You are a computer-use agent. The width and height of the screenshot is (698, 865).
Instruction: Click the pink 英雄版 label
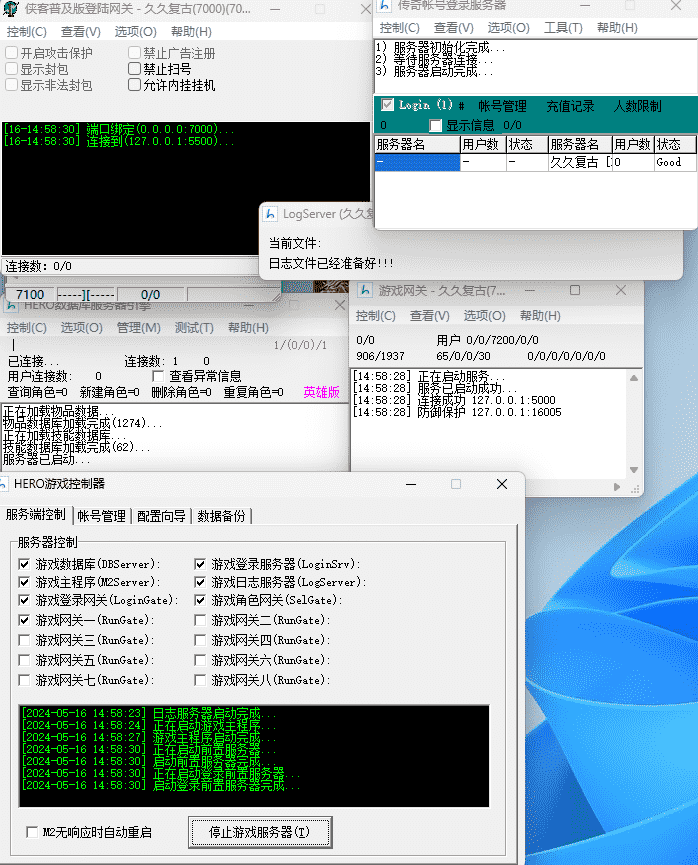(x=321, y=392)
